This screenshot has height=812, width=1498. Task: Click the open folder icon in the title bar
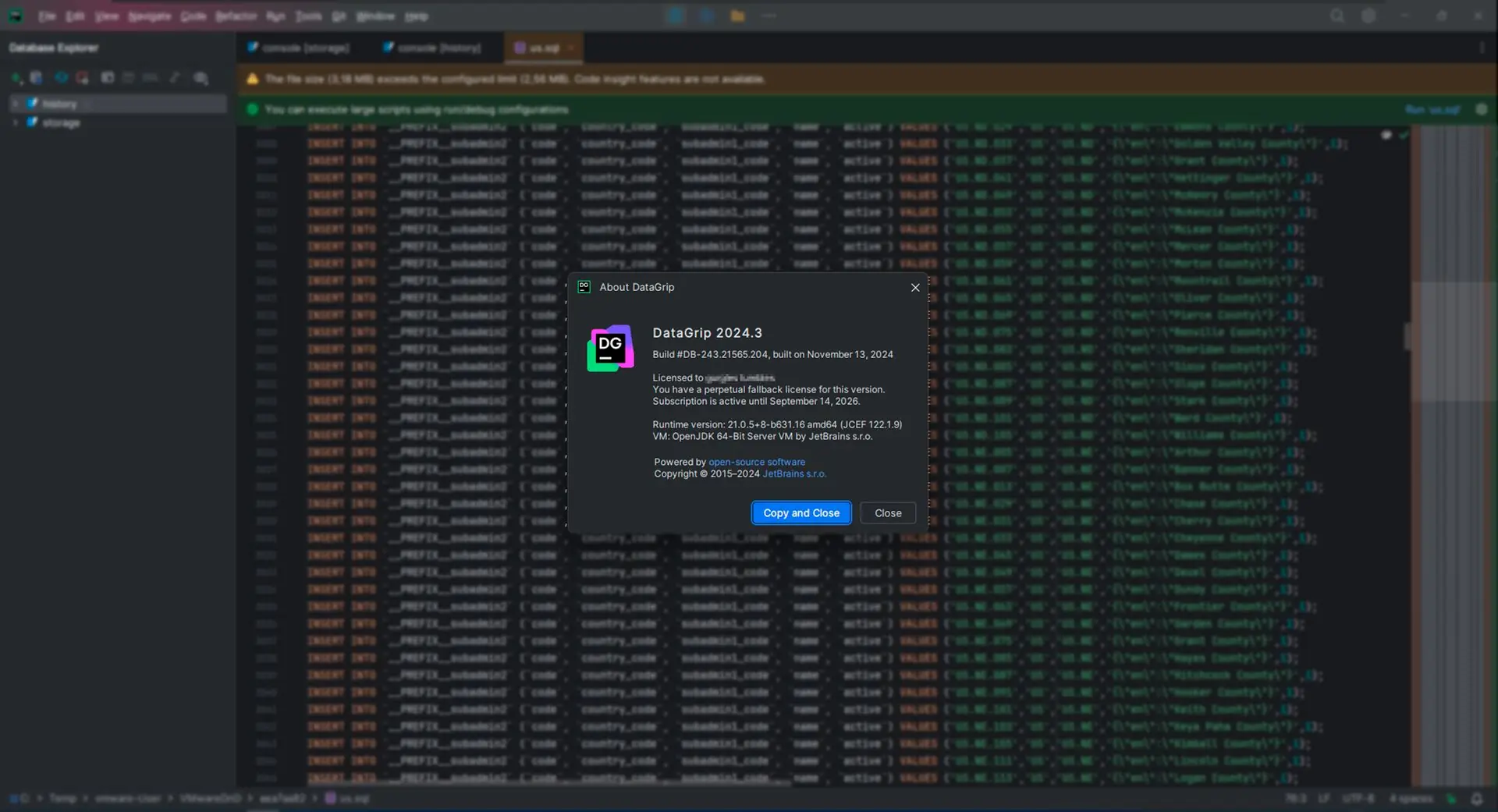737,16
